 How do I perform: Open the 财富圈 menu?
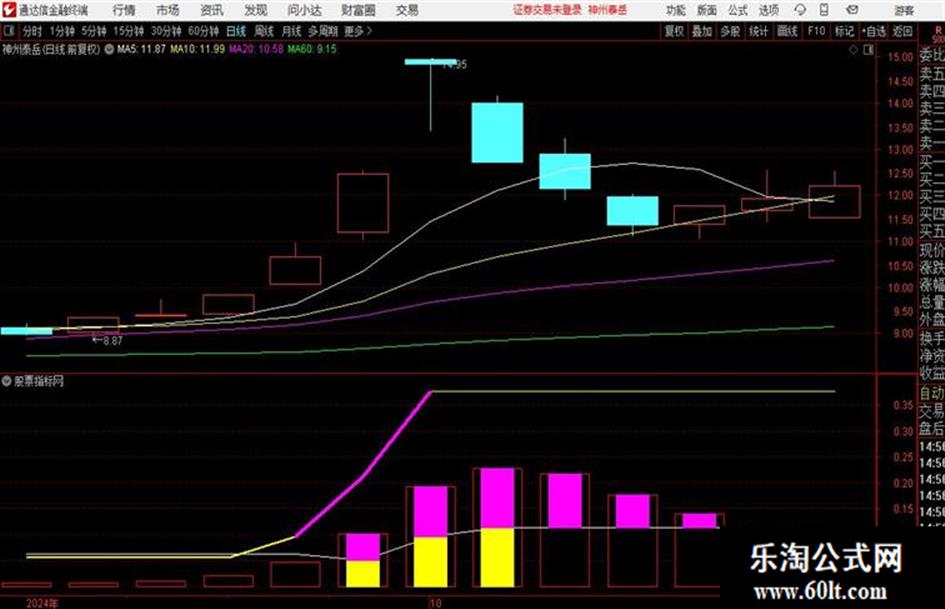(x=358, y=10)
